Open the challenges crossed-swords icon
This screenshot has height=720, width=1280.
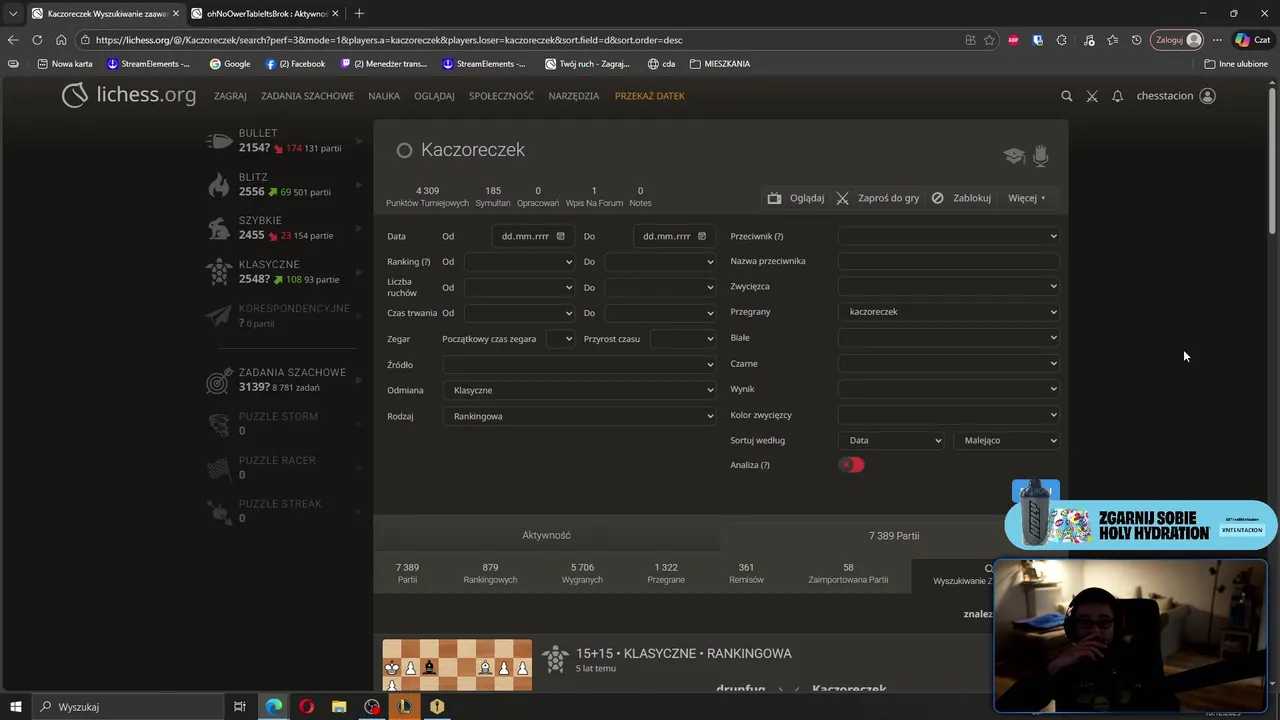[1092, 96]
